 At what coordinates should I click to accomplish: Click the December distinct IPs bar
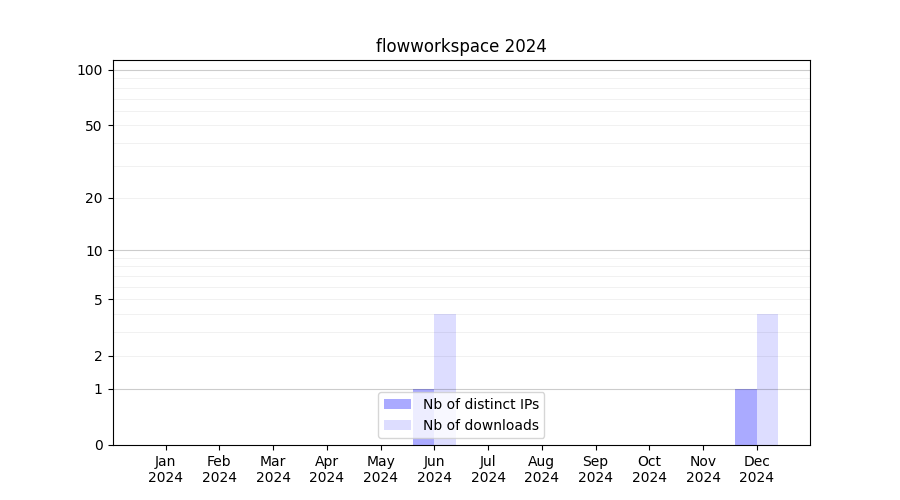(x=746, y=417)
